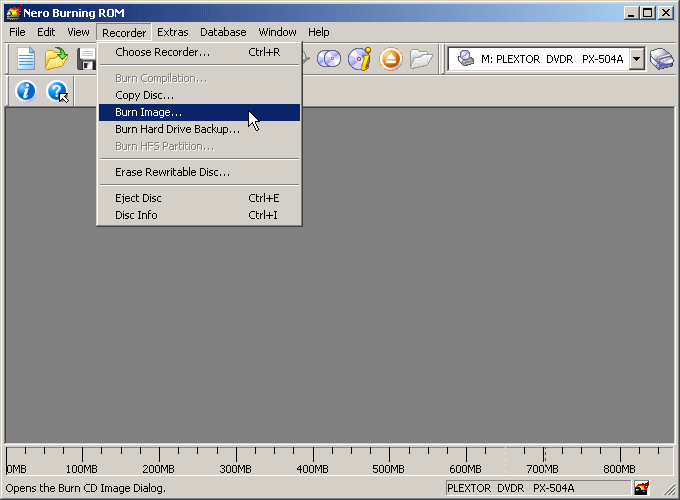Click the recorder drive icon beside dropdown
The height and width of the screenshot is (500, 680).
[x=661, y=59]
